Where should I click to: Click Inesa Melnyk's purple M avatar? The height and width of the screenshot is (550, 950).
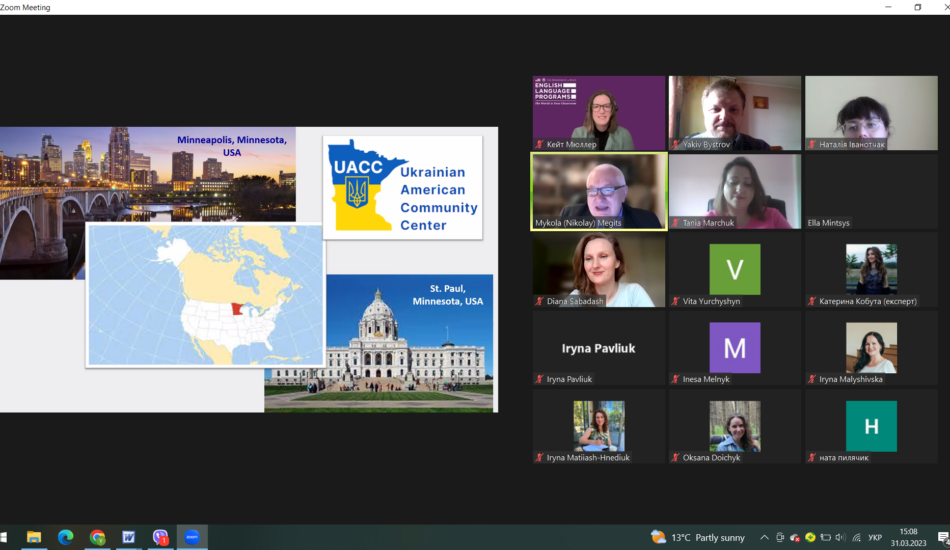pos(735,347)
